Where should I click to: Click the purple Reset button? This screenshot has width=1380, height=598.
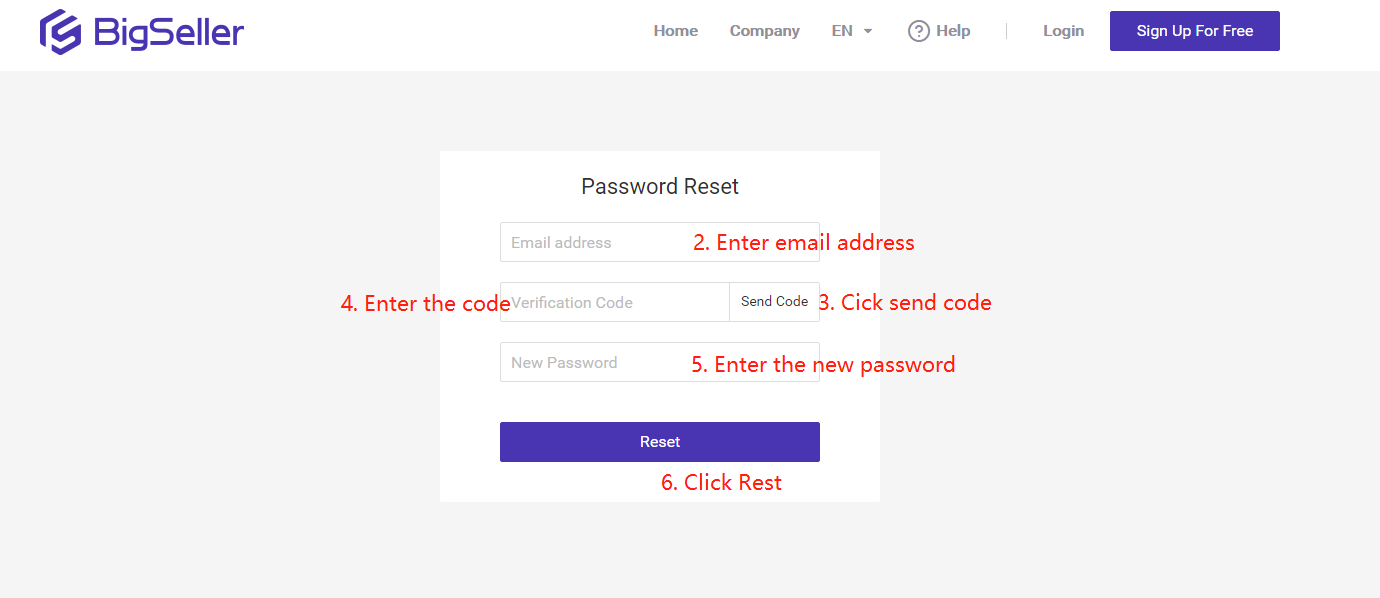click(x=660, y=442)
